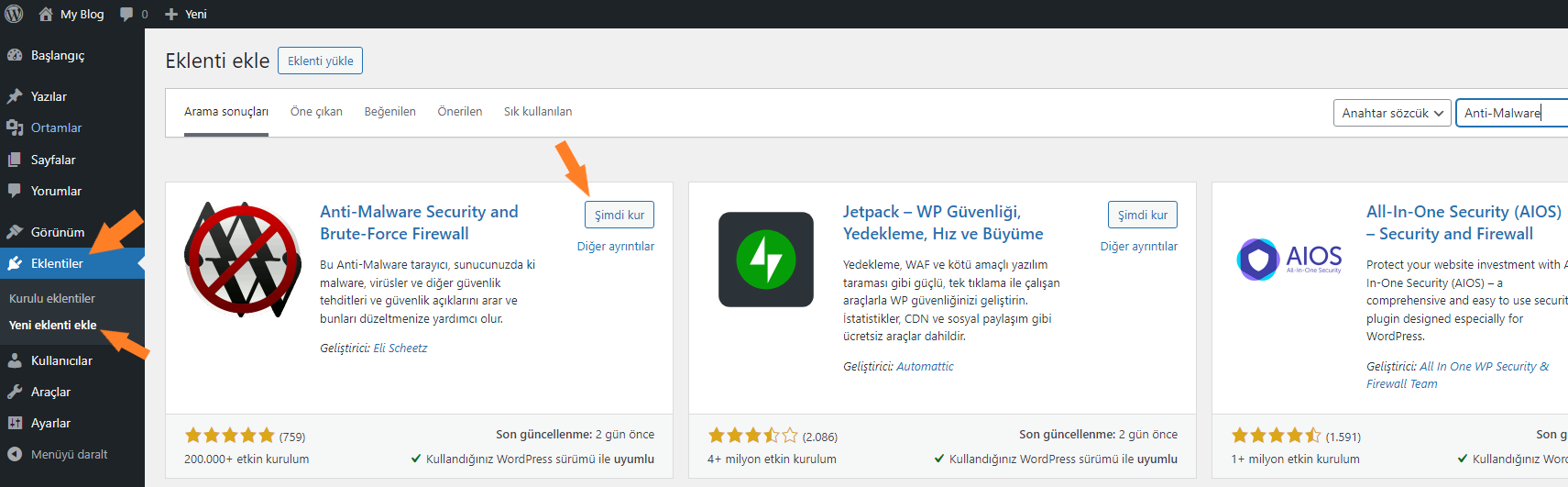
Task: Open Sayfalar menu item
Action: pyautogui.click(x=53, y=160)
